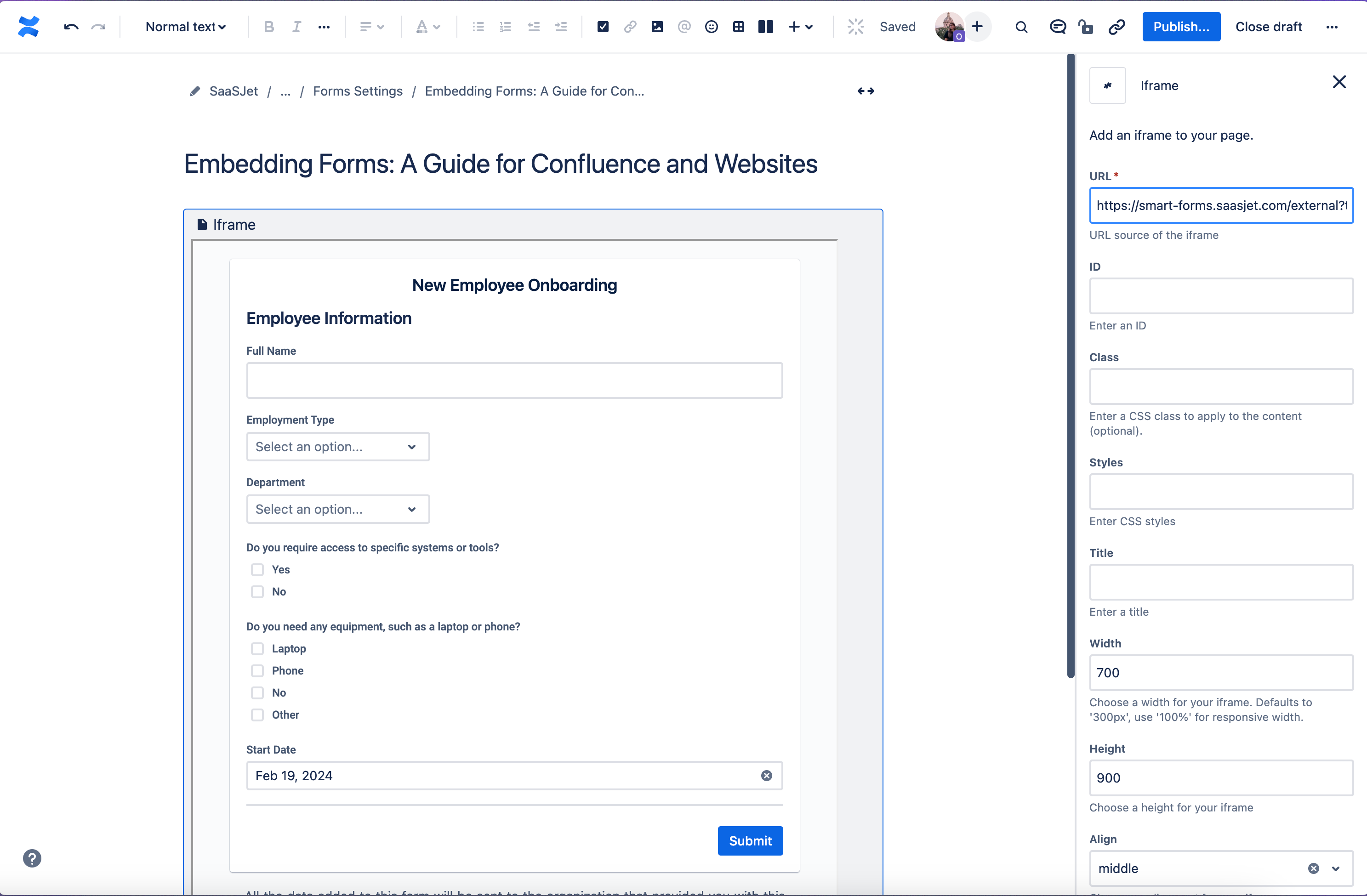
Task: Check the Other equipment option
Action: pos(257,715)
